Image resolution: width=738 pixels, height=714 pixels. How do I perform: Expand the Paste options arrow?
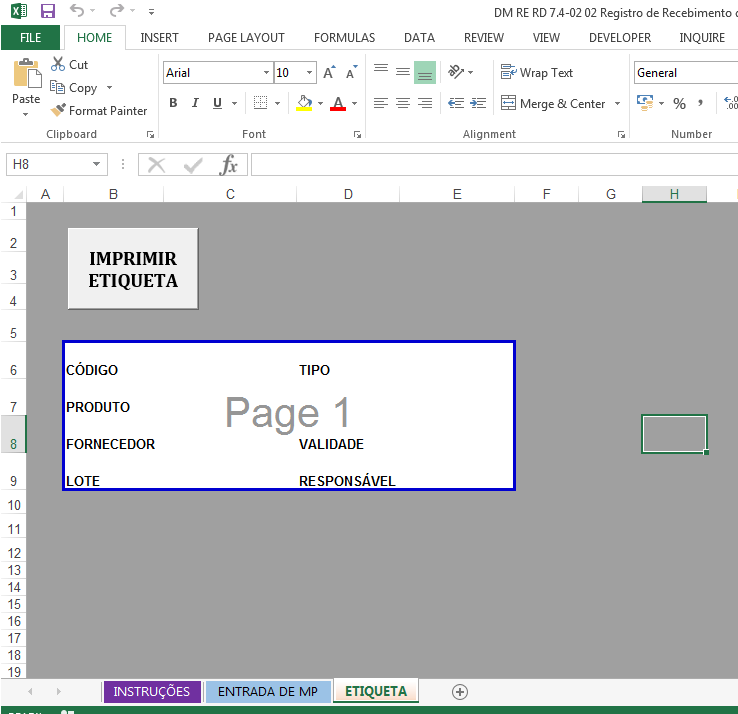[25, 114]
